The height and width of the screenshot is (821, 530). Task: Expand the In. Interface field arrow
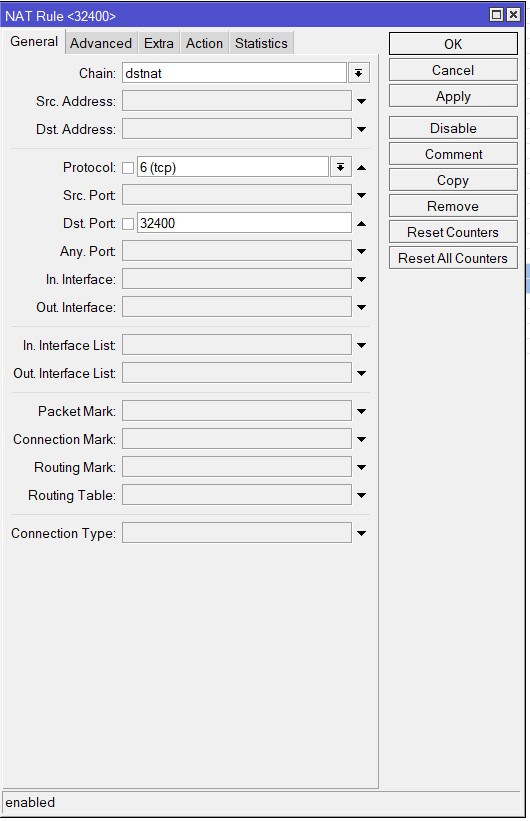361,279
